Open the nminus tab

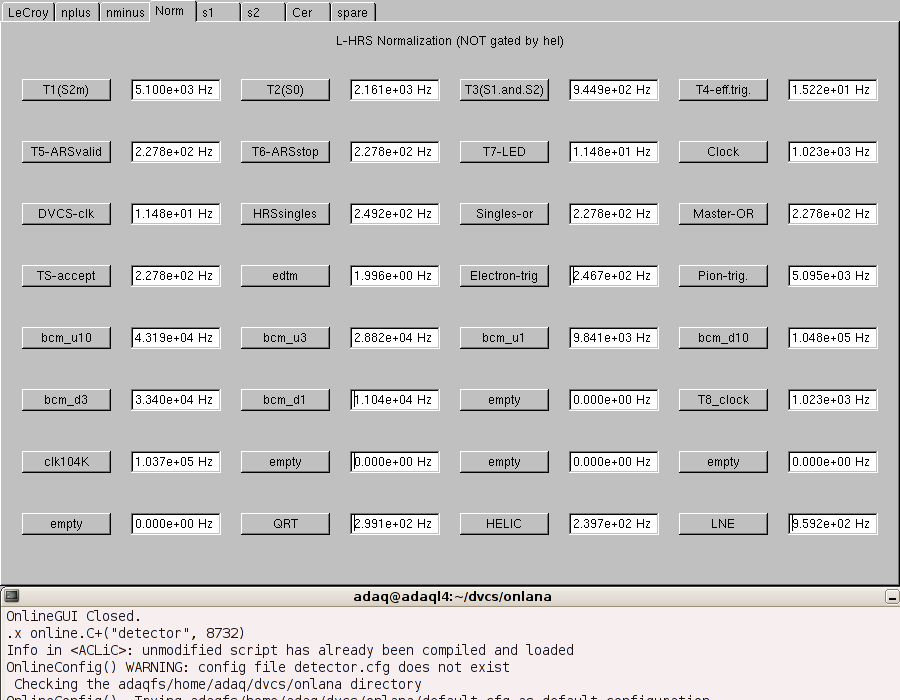(125, 12)
